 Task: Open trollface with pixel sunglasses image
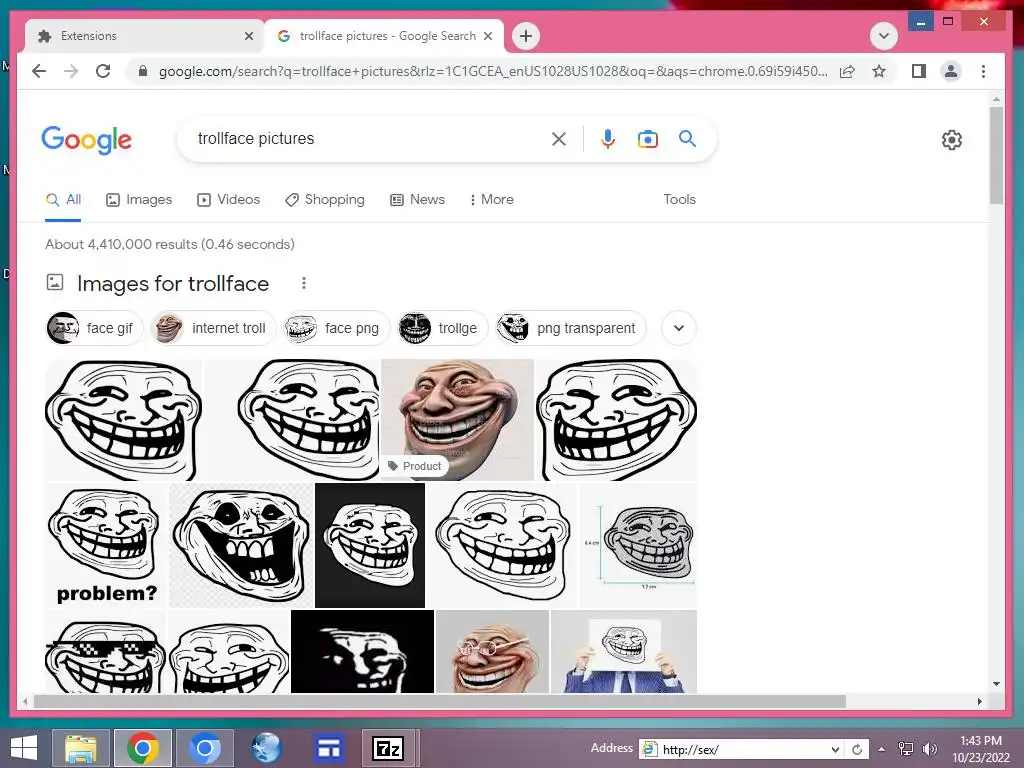[105, 652]
